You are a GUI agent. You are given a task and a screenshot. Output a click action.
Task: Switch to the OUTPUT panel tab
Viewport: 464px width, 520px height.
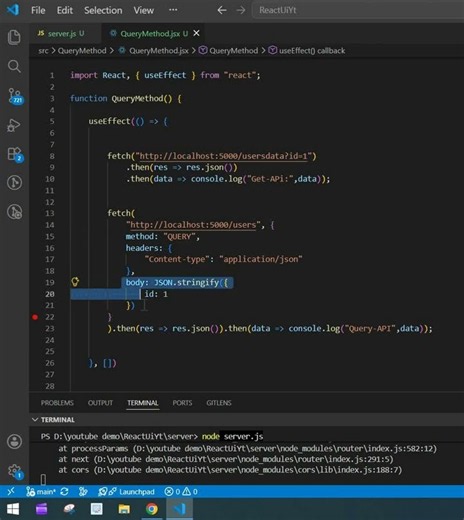[x=100, y=403]
